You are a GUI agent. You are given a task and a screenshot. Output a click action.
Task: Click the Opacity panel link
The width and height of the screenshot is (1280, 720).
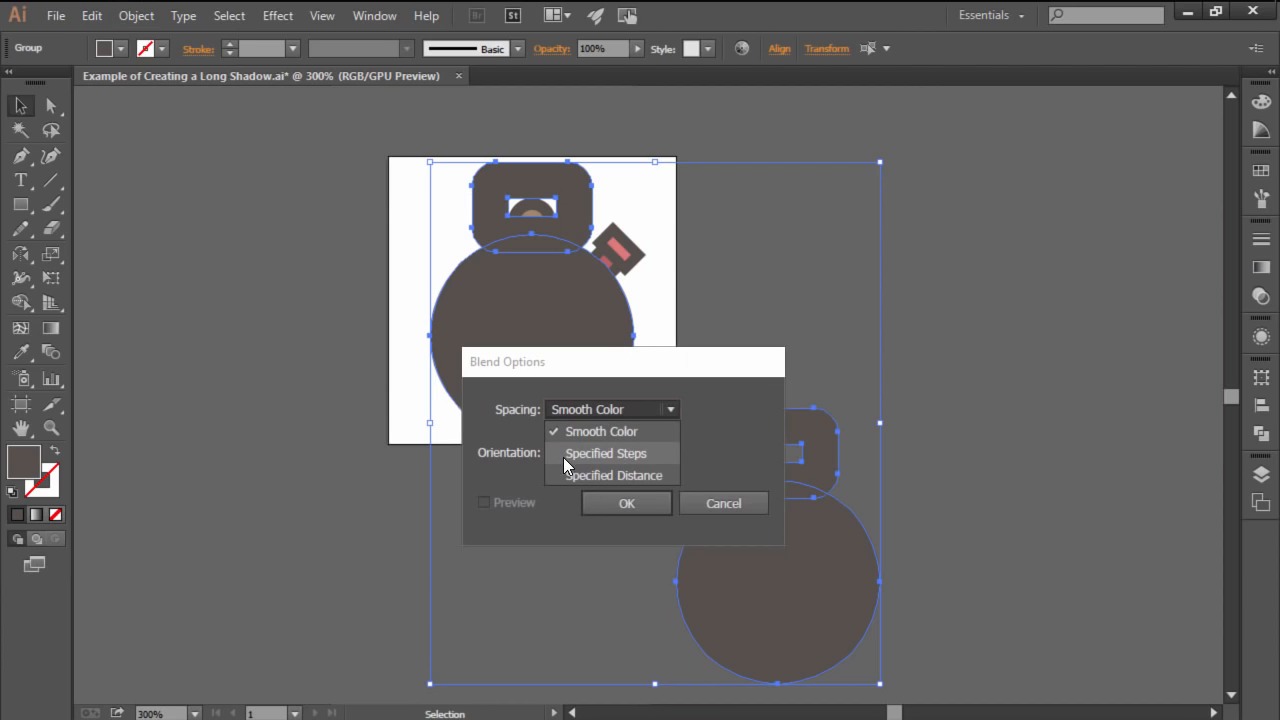(x=551, y=48)
